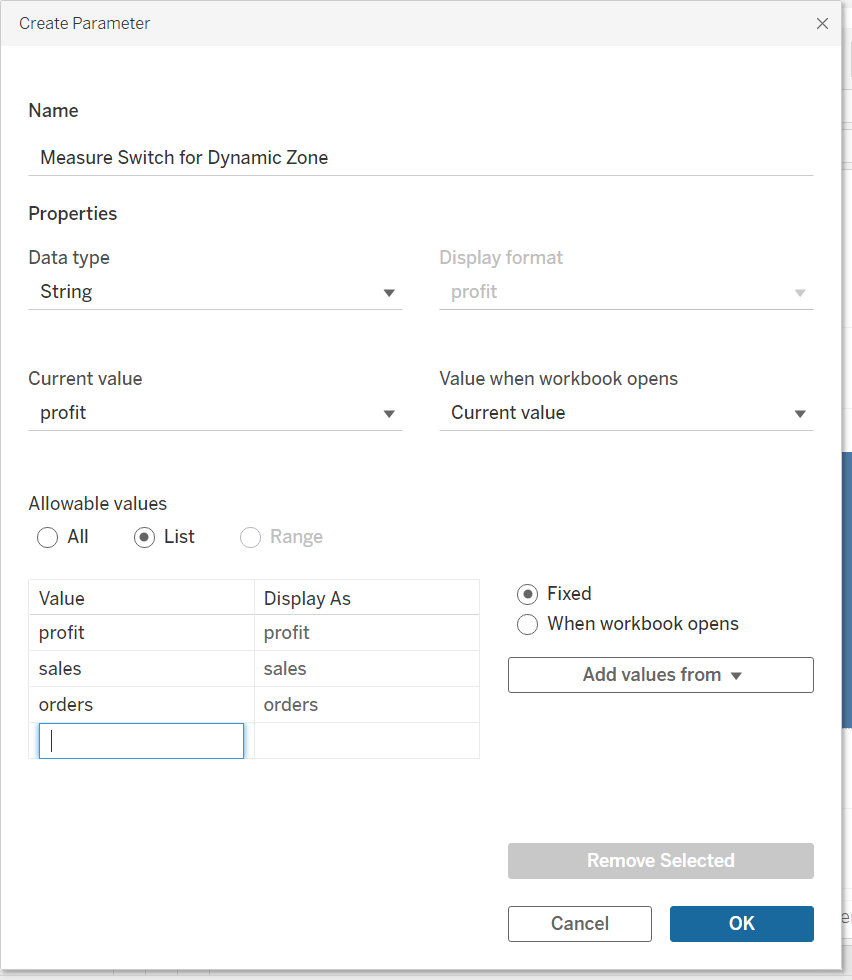
Task: Cancel the parameter creation
Action: coord(579,924)
